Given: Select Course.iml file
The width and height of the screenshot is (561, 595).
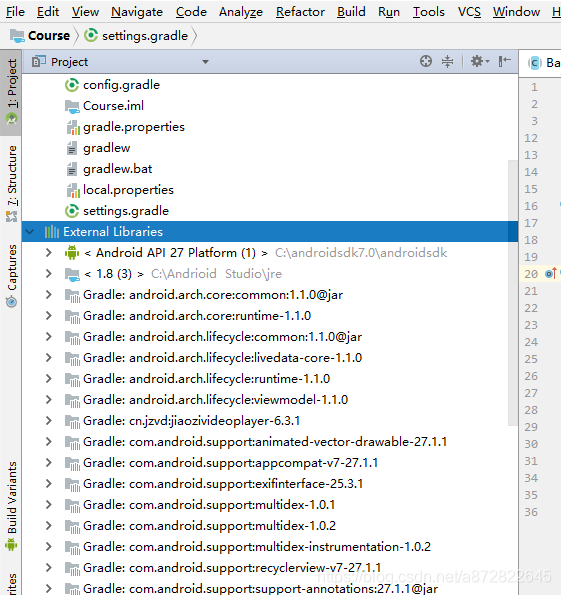Looking at the screenshot, I should [x=113, y=106].
